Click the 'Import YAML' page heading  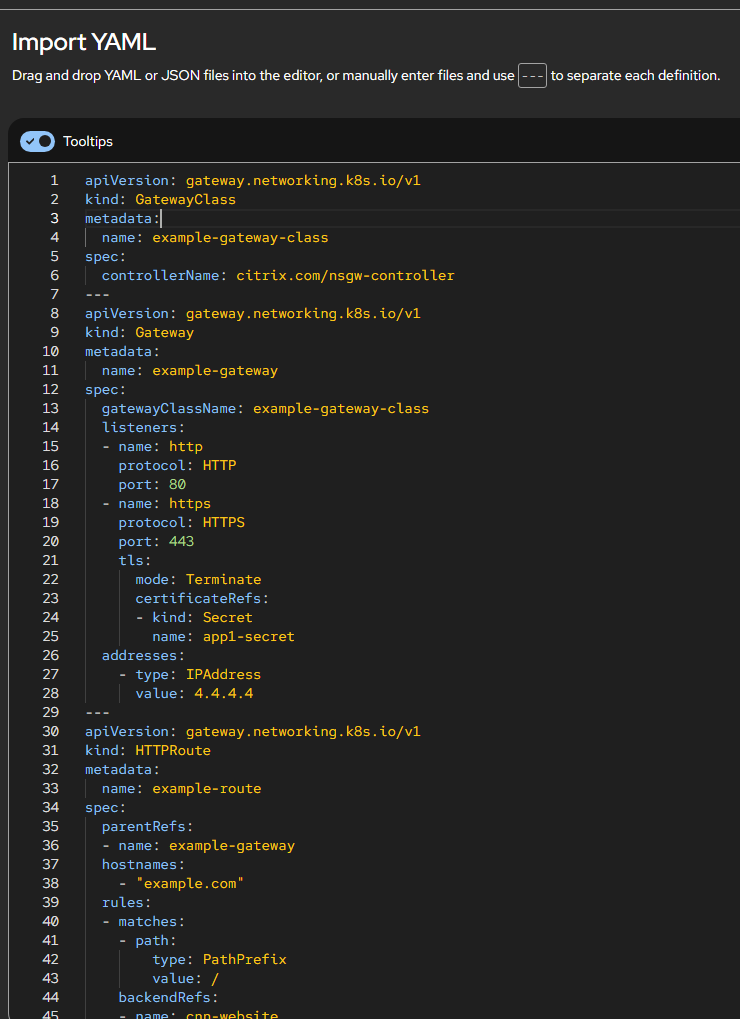(84, 42)
